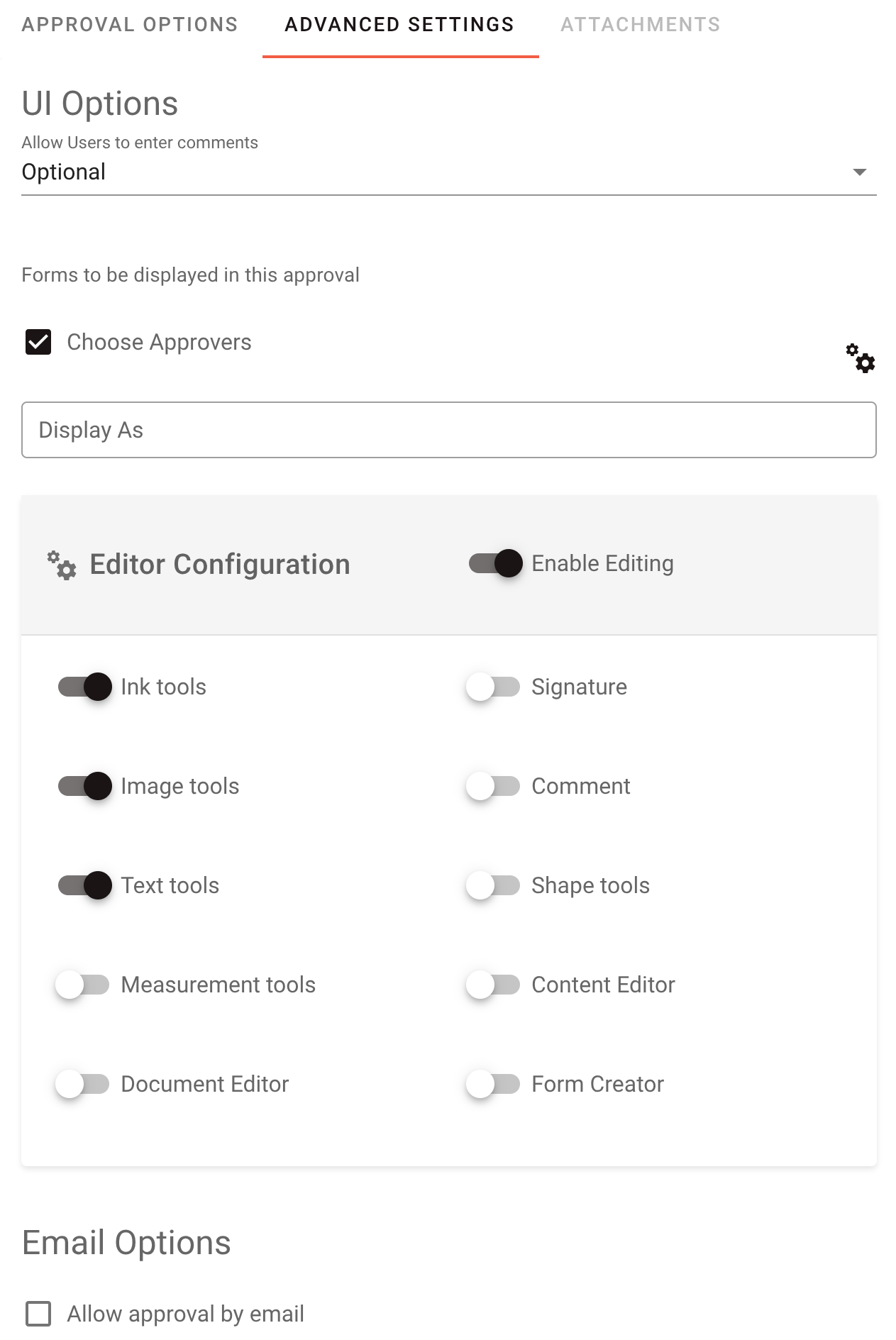Open the Attachments tab
Image resolution: width=896 pixels, height=1340 pixels.
coord(641,23)
